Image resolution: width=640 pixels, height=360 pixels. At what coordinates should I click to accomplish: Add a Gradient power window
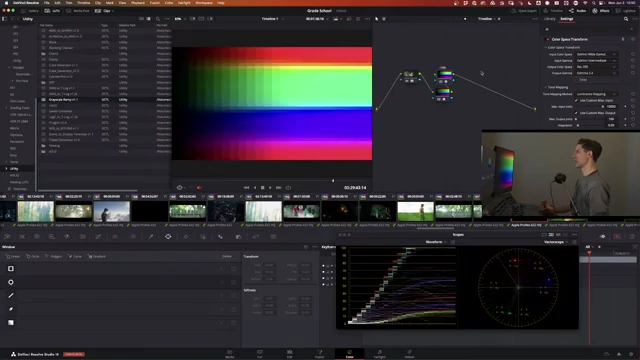point(97,256)
